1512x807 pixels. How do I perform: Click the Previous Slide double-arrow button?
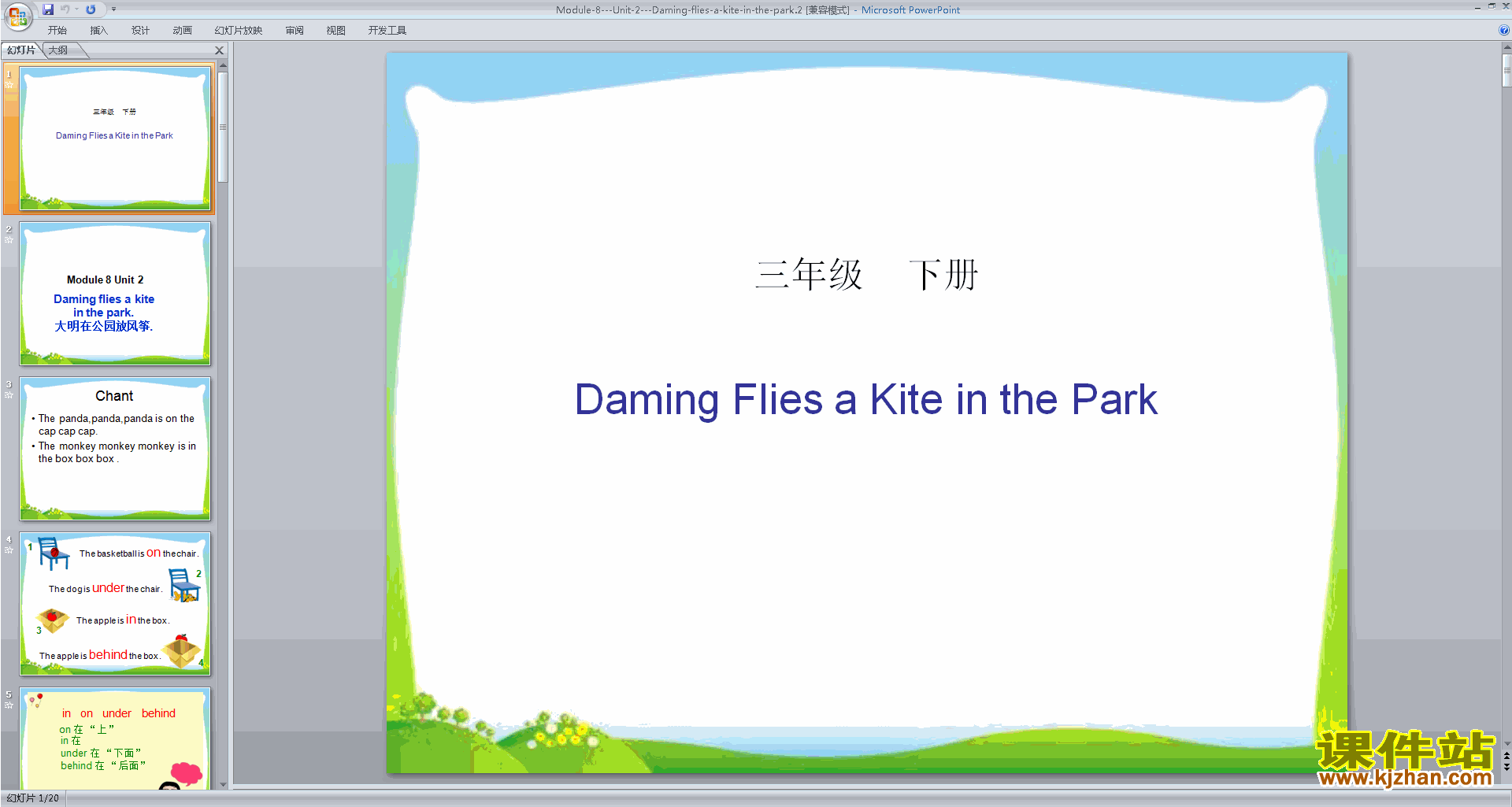(x=1506, y=756)
